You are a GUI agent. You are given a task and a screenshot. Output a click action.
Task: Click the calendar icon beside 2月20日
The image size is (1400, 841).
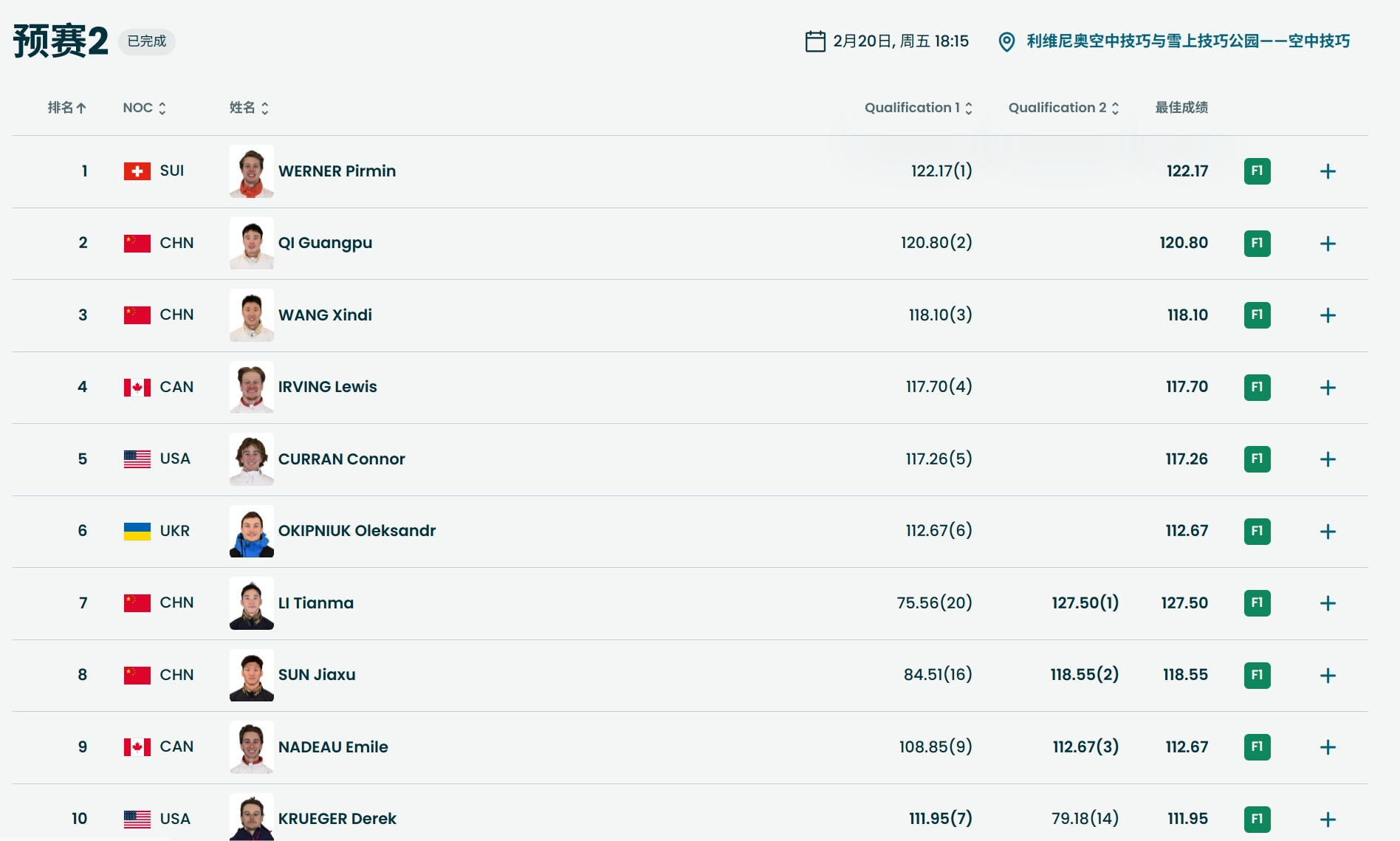pos(815,41)
